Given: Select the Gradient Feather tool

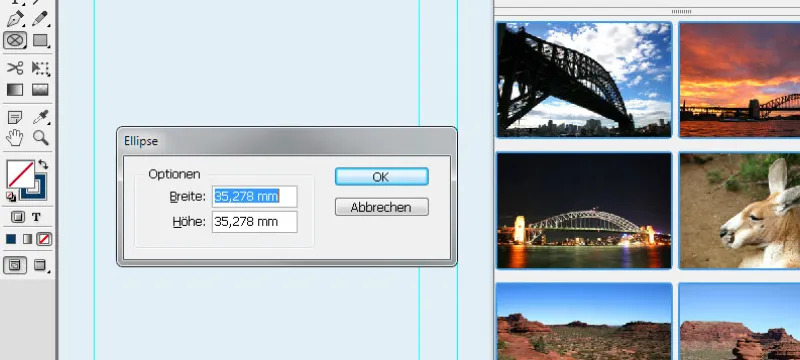Looking at the screenshot, I should pos(40,90).
